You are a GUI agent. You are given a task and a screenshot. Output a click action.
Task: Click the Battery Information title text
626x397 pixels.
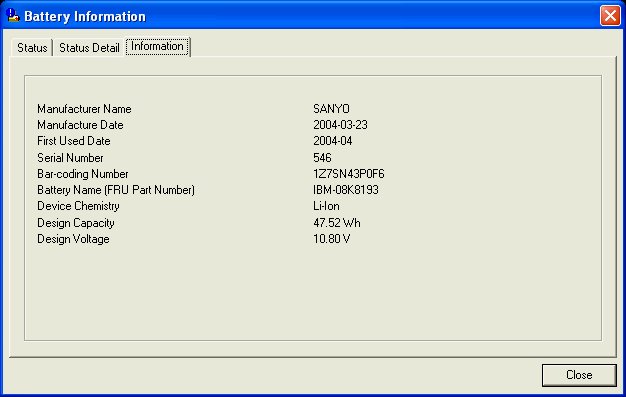[x=85, y=16]
